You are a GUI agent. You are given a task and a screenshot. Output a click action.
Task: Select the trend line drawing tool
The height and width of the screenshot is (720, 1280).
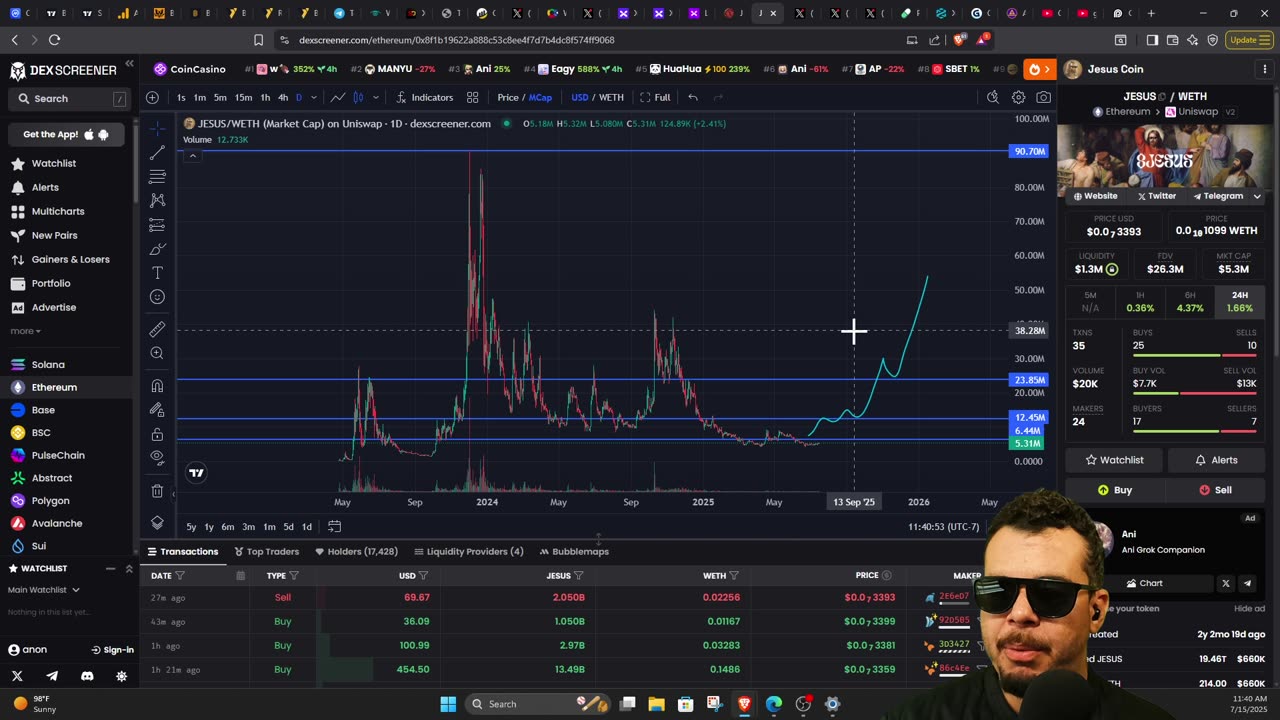157,152
